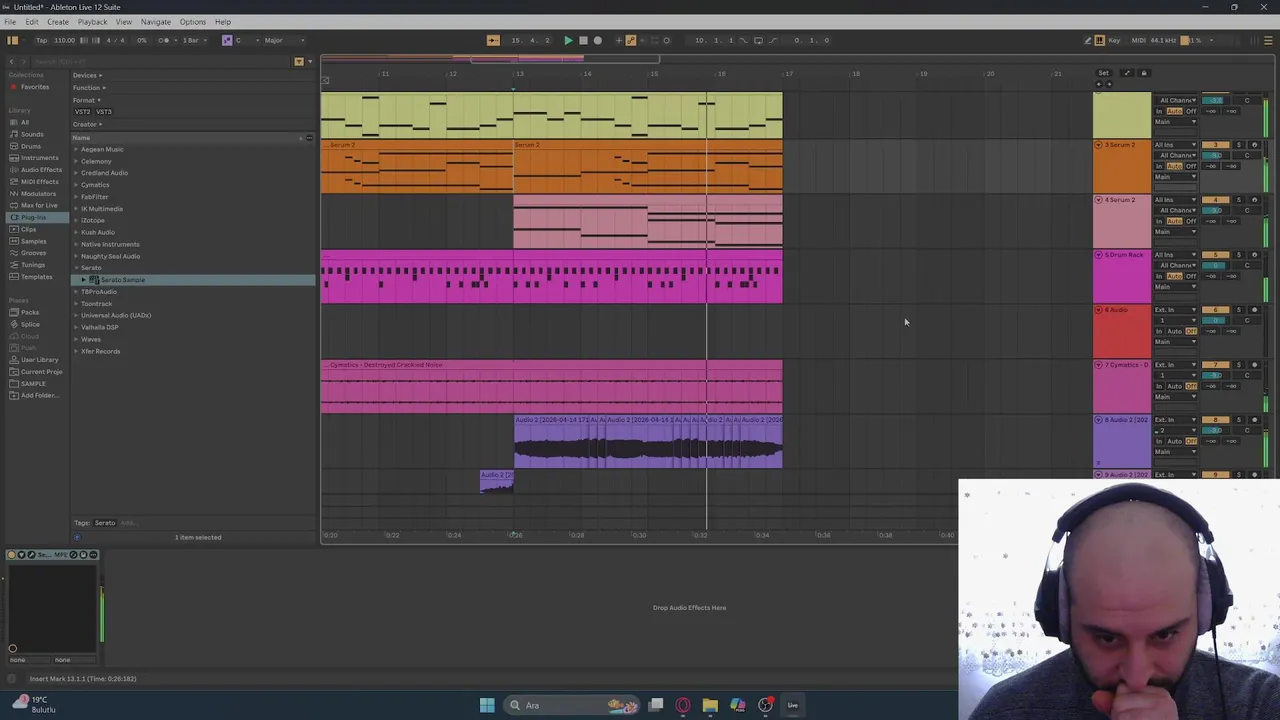The image size is (1280, 720).
Task: Toggle the Automation Arm icon
Action: click(631, 40)
